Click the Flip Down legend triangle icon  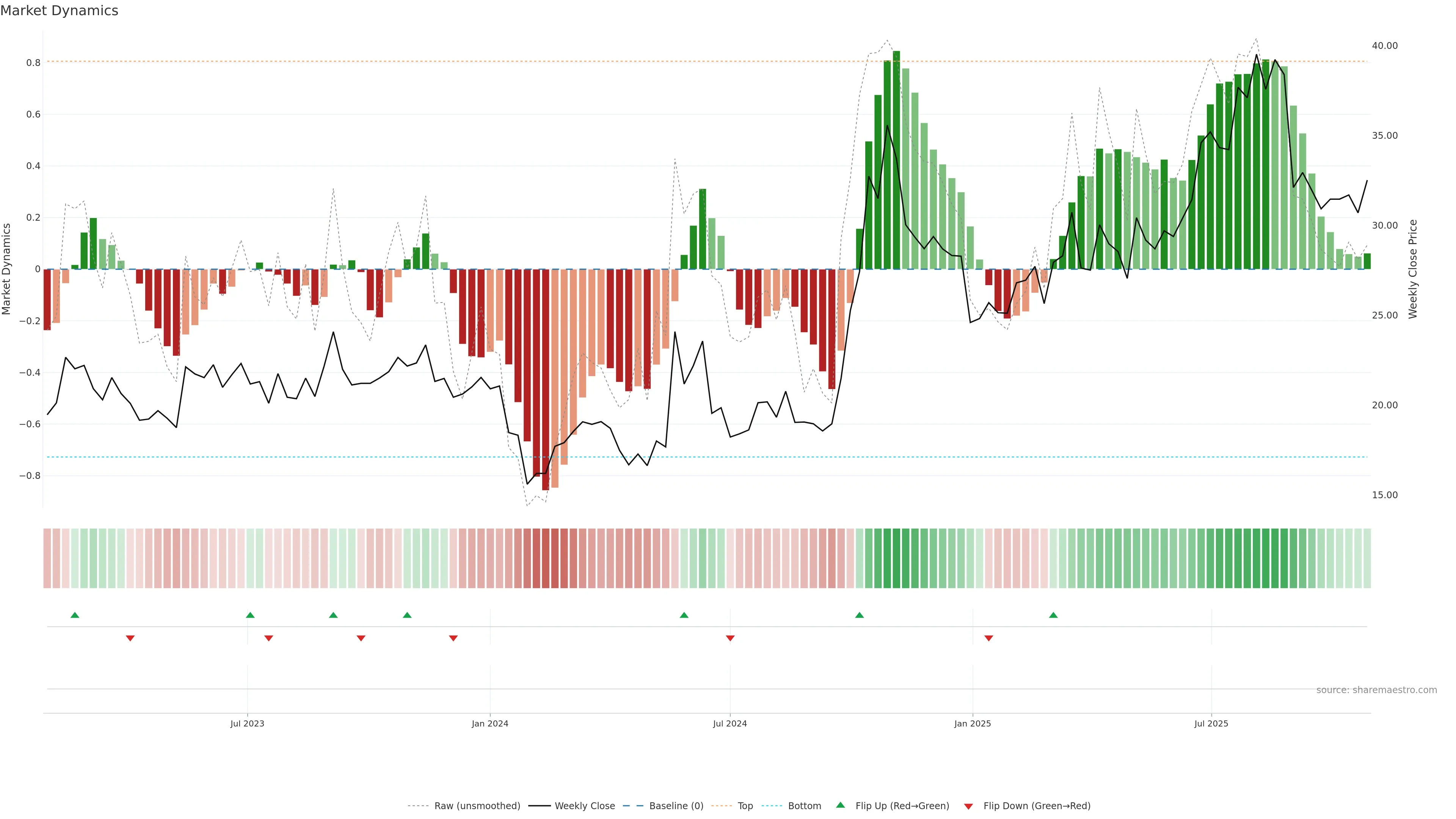pyautogui.click(x=968, y=806)
